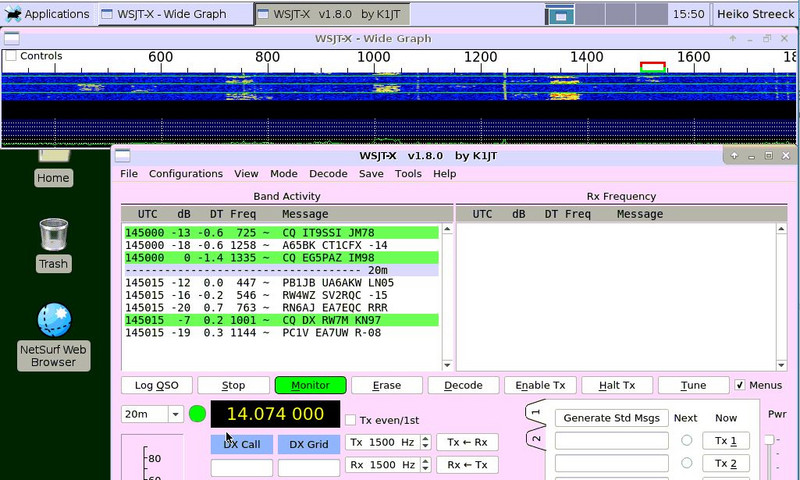The image size is (800, 480).
Task: Shade the WSJT-X main window up arrow
Action: pyautogui.click(x=734, y=156)
